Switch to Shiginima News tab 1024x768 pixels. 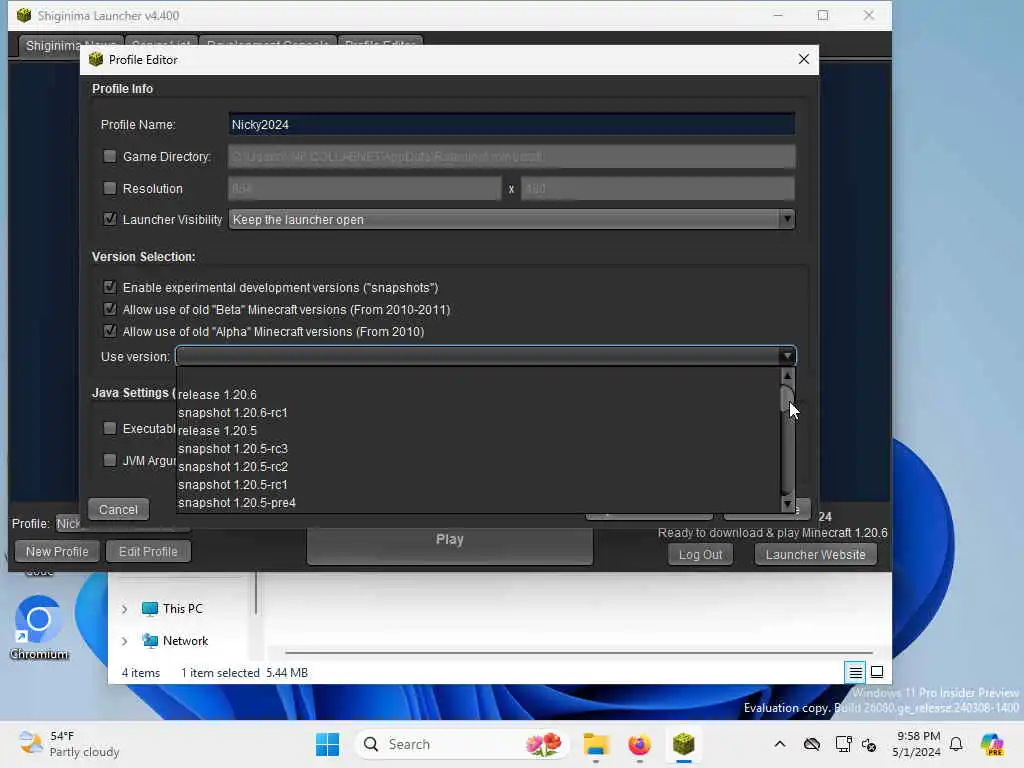click(52, 45)
